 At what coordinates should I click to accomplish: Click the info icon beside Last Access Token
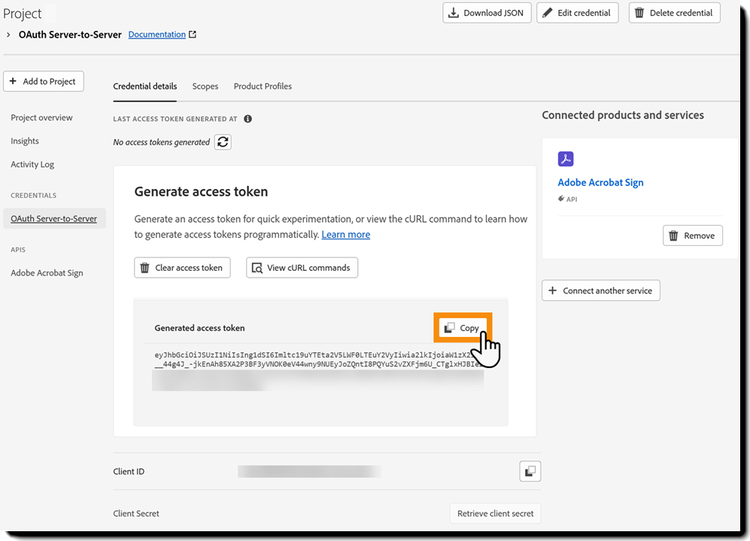pos(247,118)
